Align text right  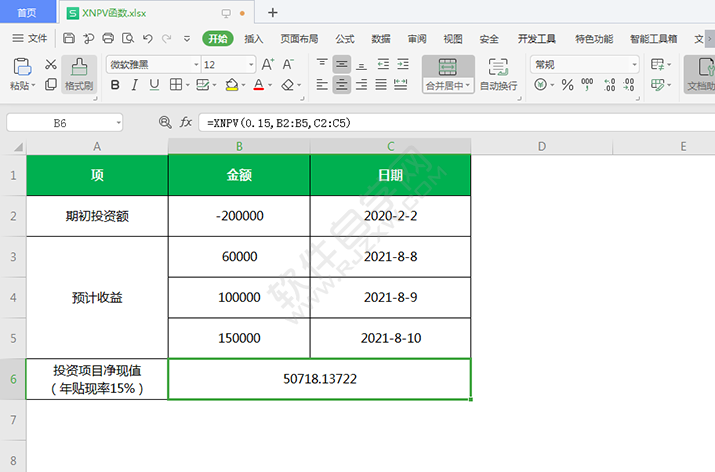click(x=361, y=85)
